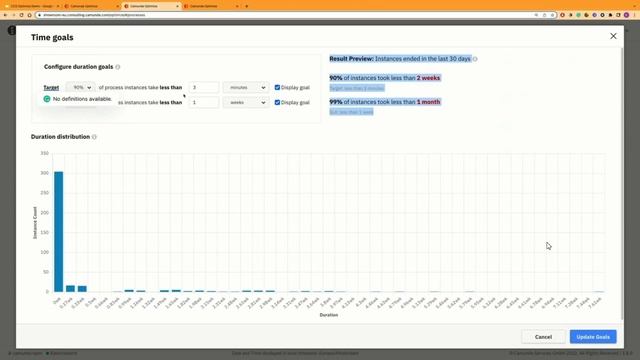Open the browser three-dot menu
The image size is (640, 360).
click(635, 15)
